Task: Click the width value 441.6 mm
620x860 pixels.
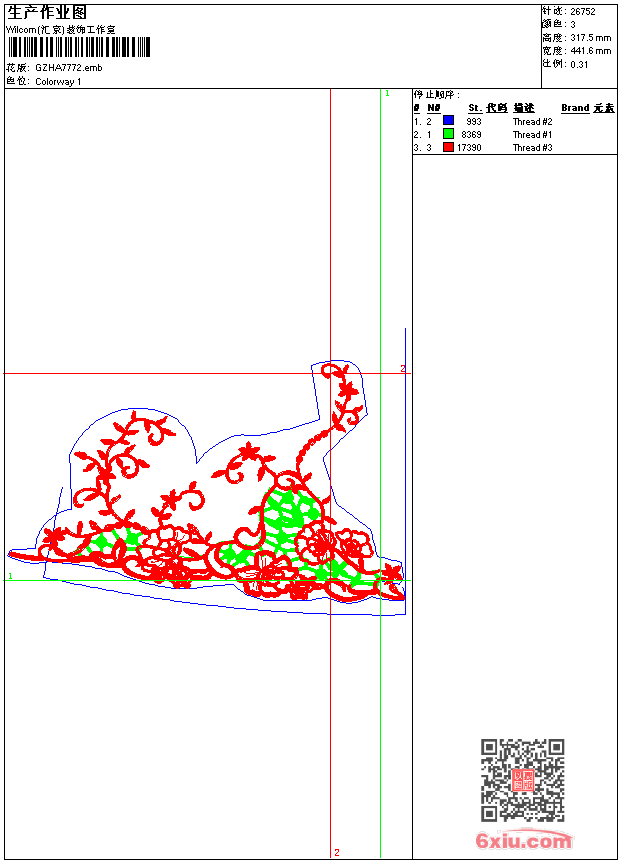Action: (x=590, y=51)
